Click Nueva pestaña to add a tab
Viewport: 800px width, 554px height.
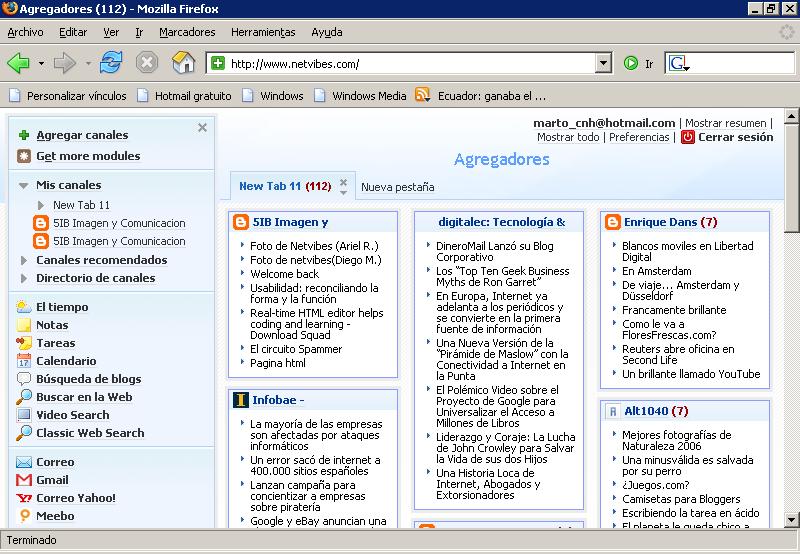point(397,187)
